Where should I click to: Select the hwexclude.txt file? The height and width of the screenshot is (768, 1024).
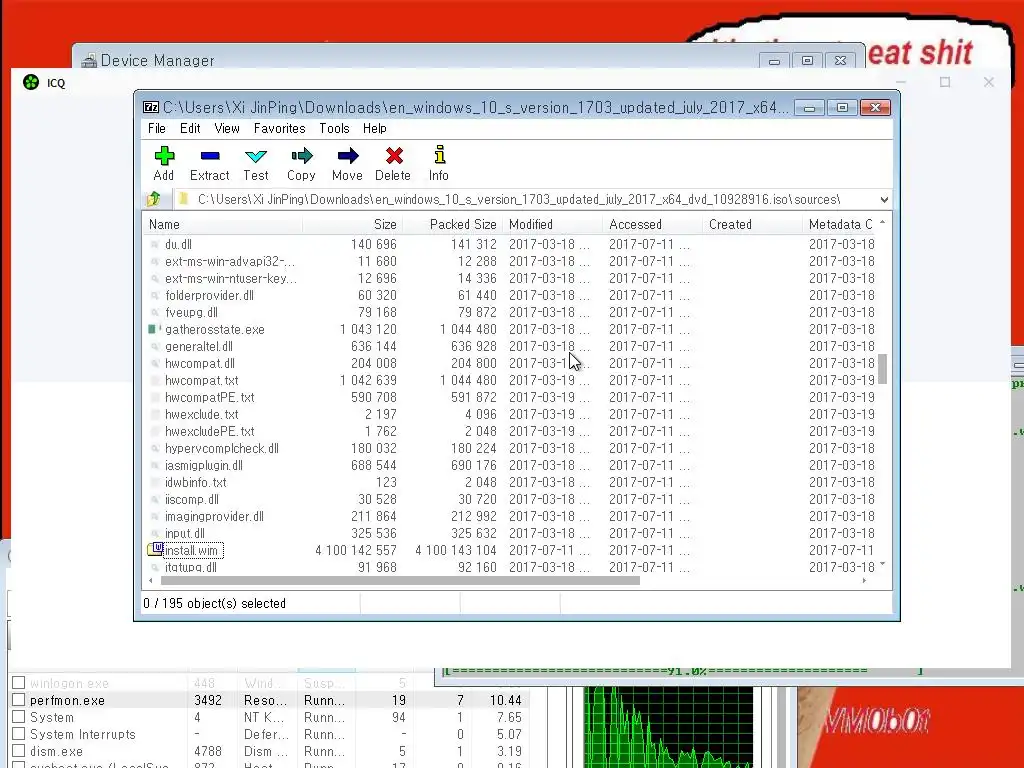pyautogui.click(x=202, y=414)
